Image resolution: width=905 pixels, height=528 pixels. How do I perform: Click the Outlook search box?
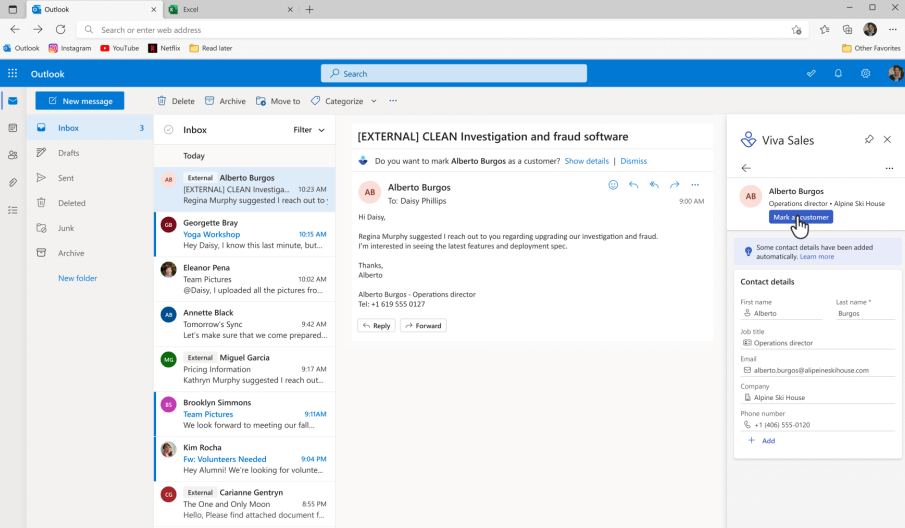[458, 73]
